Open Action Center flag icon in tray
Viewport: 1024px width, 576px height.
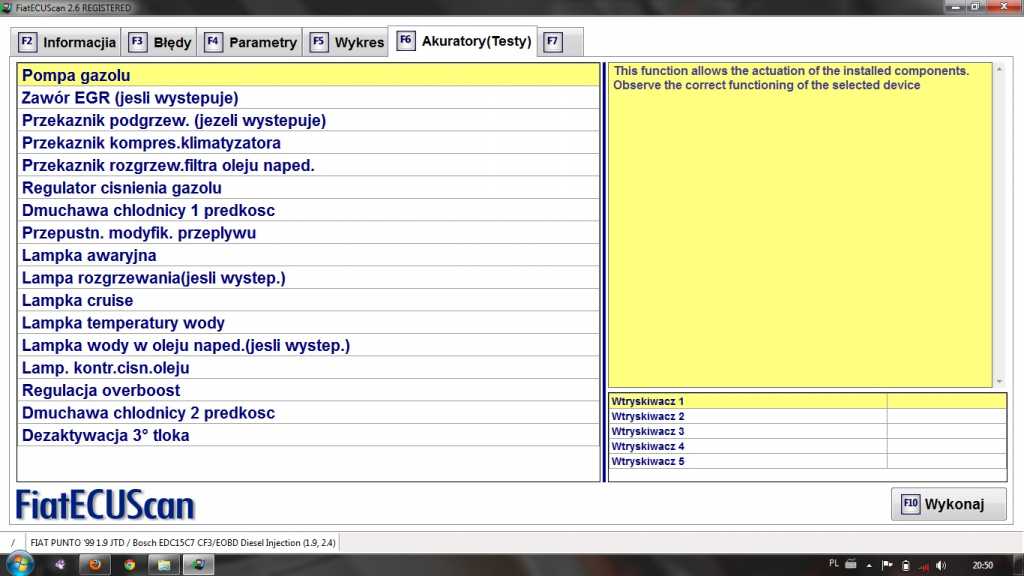886,565
